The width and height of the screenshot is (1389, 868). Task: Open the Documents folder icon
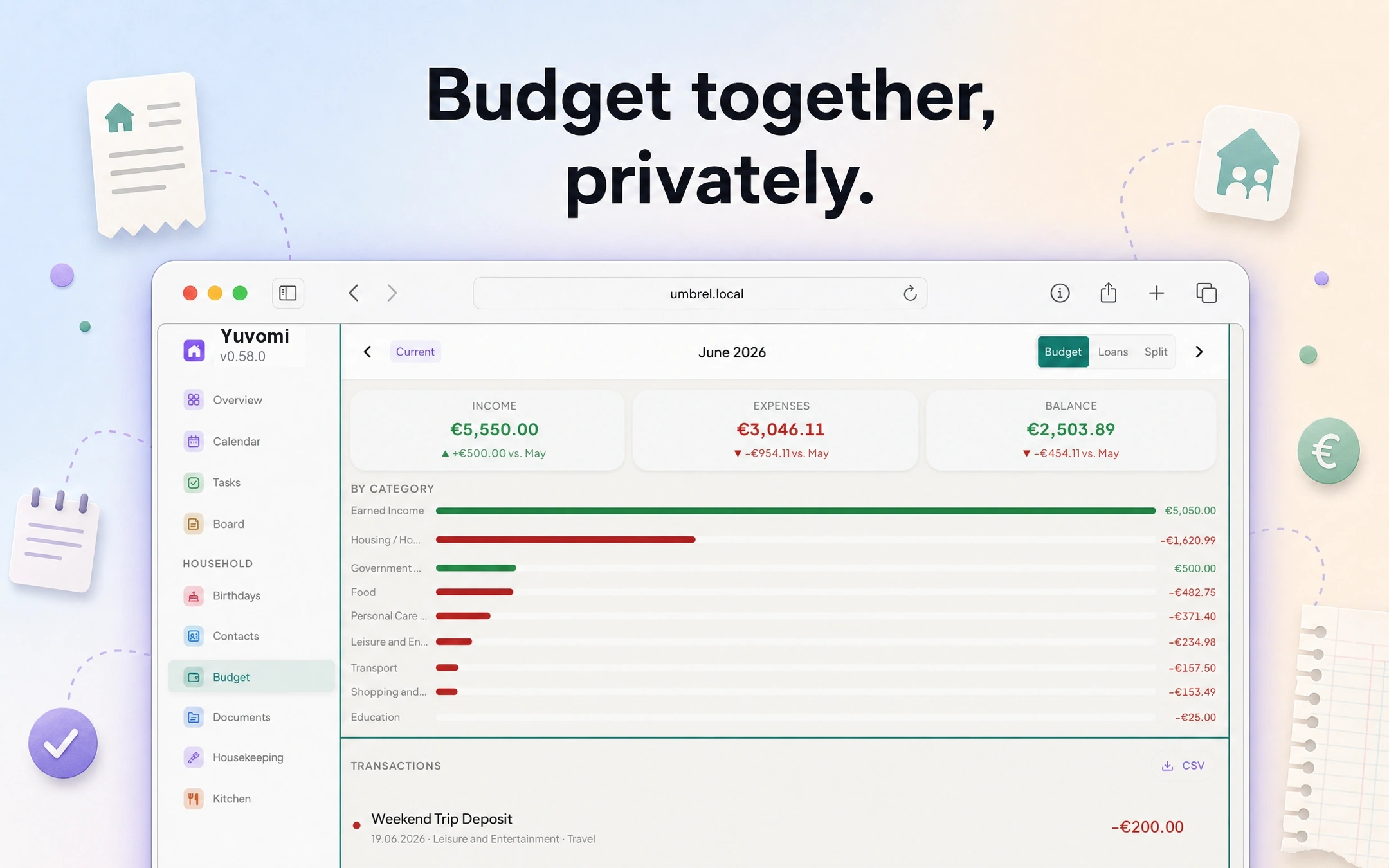pyautogui.click(x=194, y=717)
